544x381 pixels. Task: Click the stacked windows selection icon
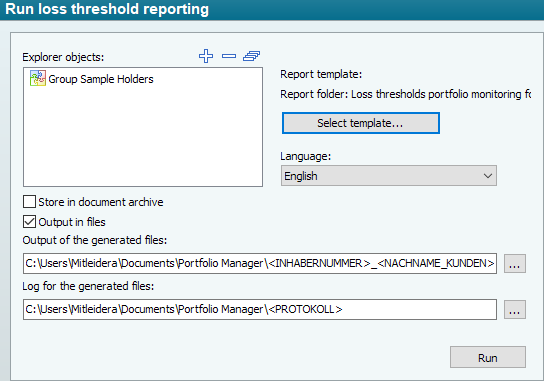click(252, 56)
